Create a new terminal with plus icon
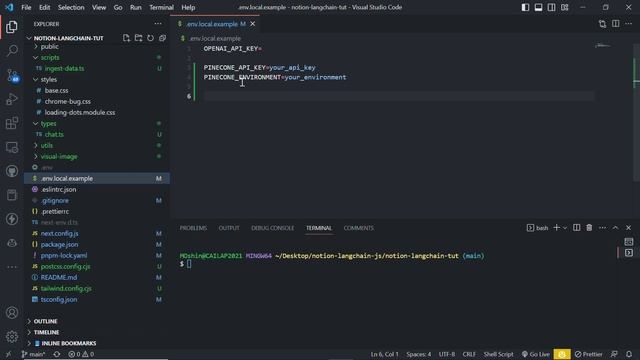The width and height of the screenshot is (640, 360). click(556, 228)
